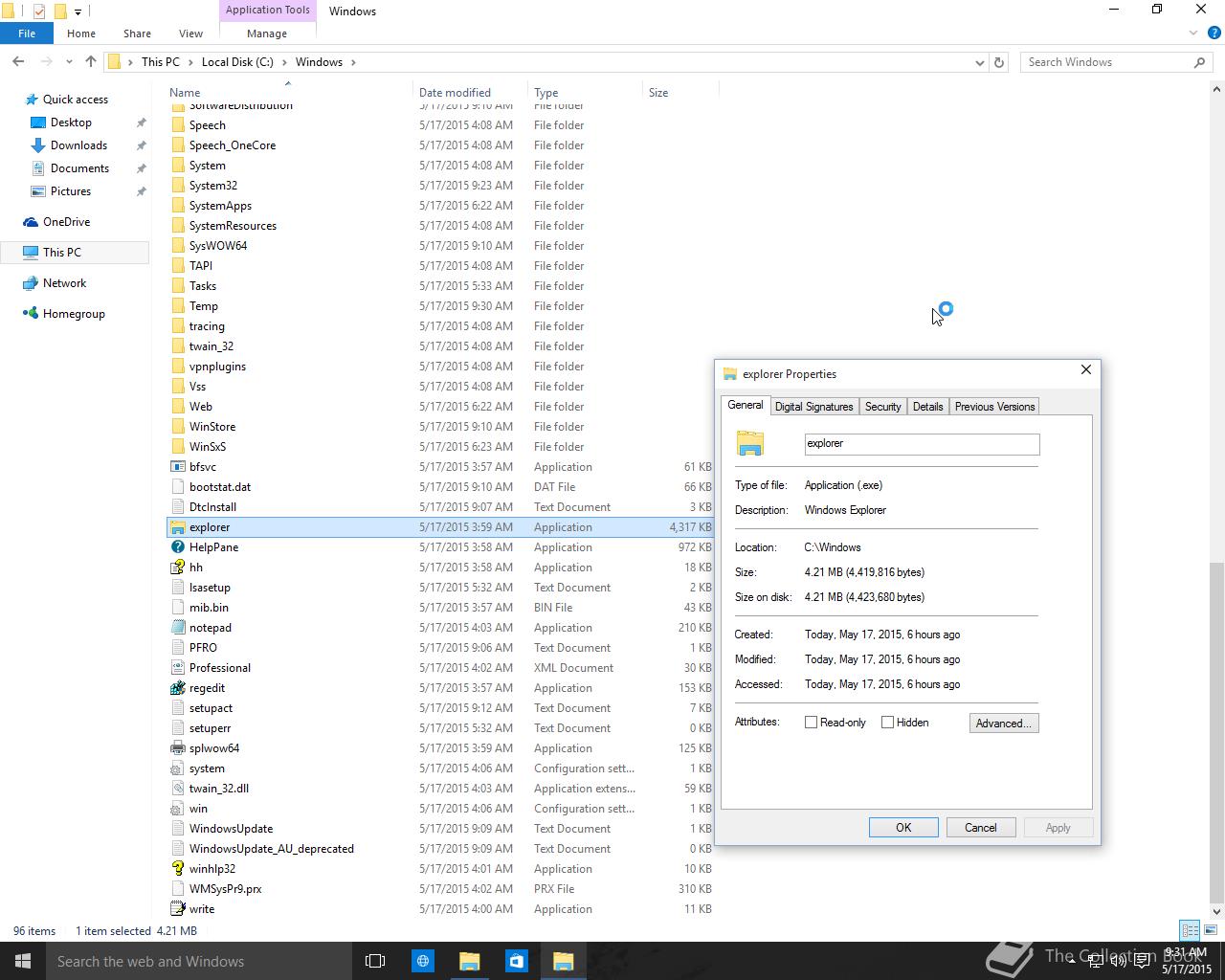
Task: Launch the browser from the taskbar
Action: tap(423, 961)
